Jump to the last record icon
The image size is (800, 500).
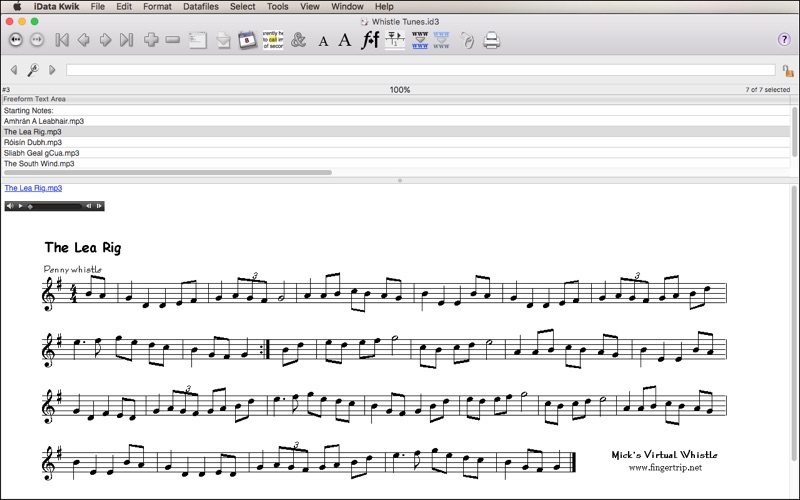[x=127, y=40]
